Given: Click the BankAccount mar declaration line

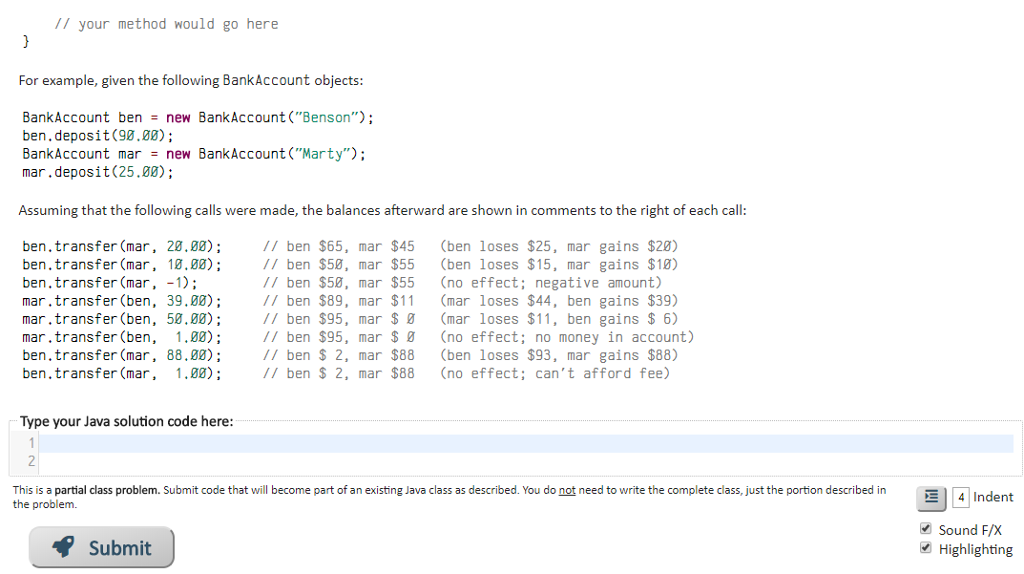Looking at the screenshot, I should pyautogui.click(x=194, y=154).
